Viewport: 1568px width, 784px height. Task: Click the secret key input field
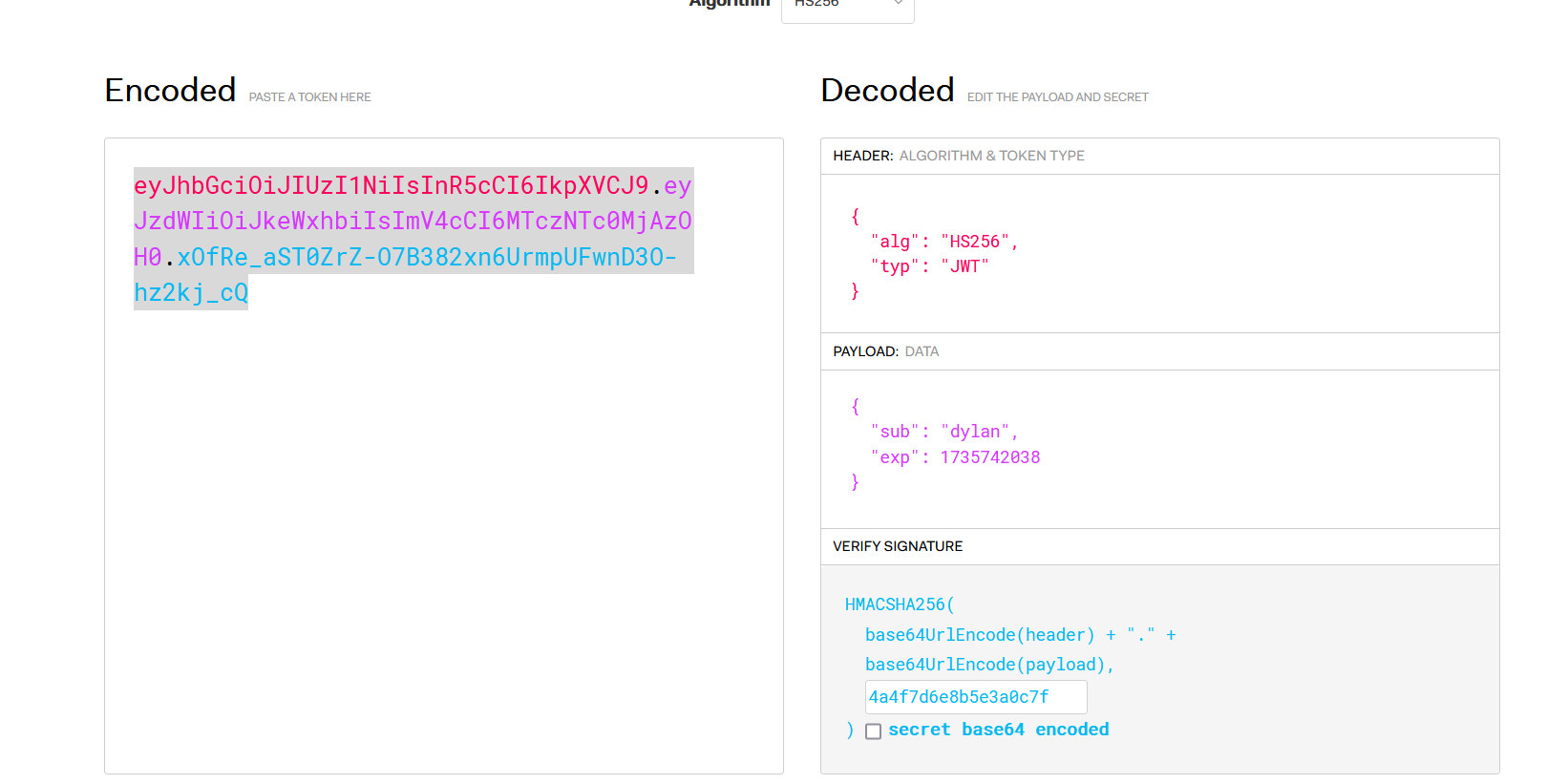(x=975, y=697)
